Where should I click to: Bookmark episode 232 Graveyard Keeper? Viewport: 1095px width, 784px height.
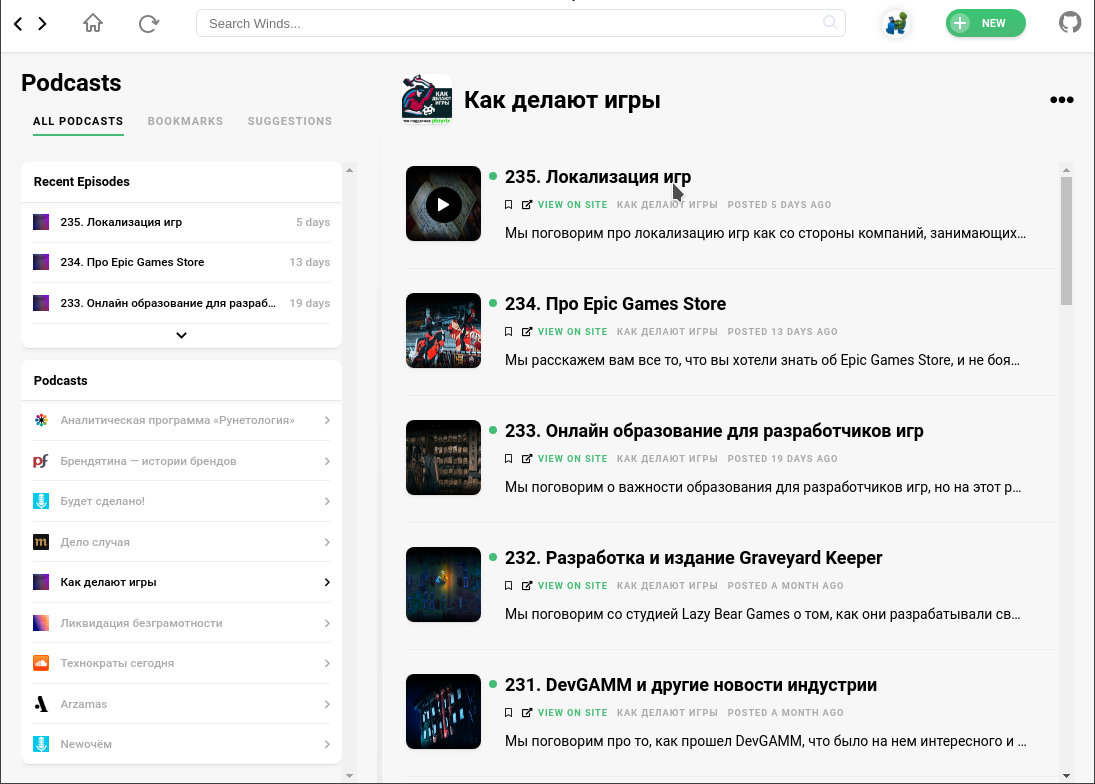pyautogui.click(x=508, y=586)
